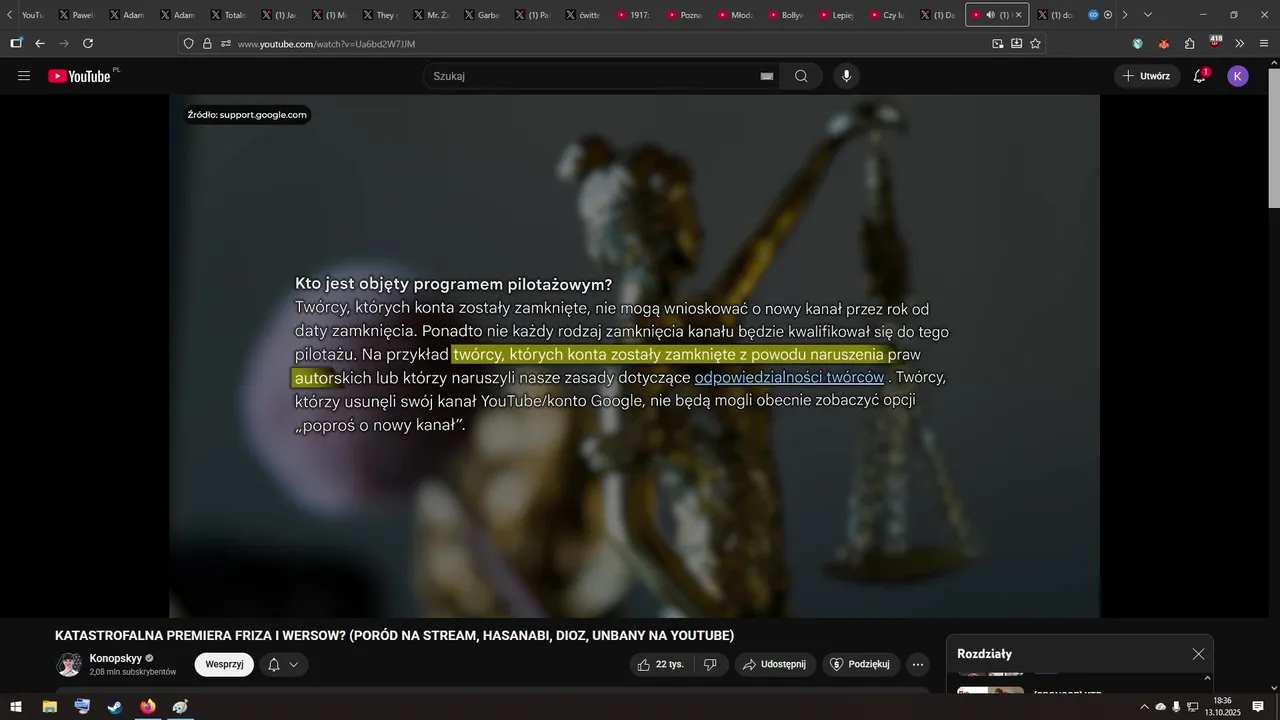Show more toolbar tools overflow chevrons
The width and height of the screenshot is (1280, 720).
pos(1240,44)
